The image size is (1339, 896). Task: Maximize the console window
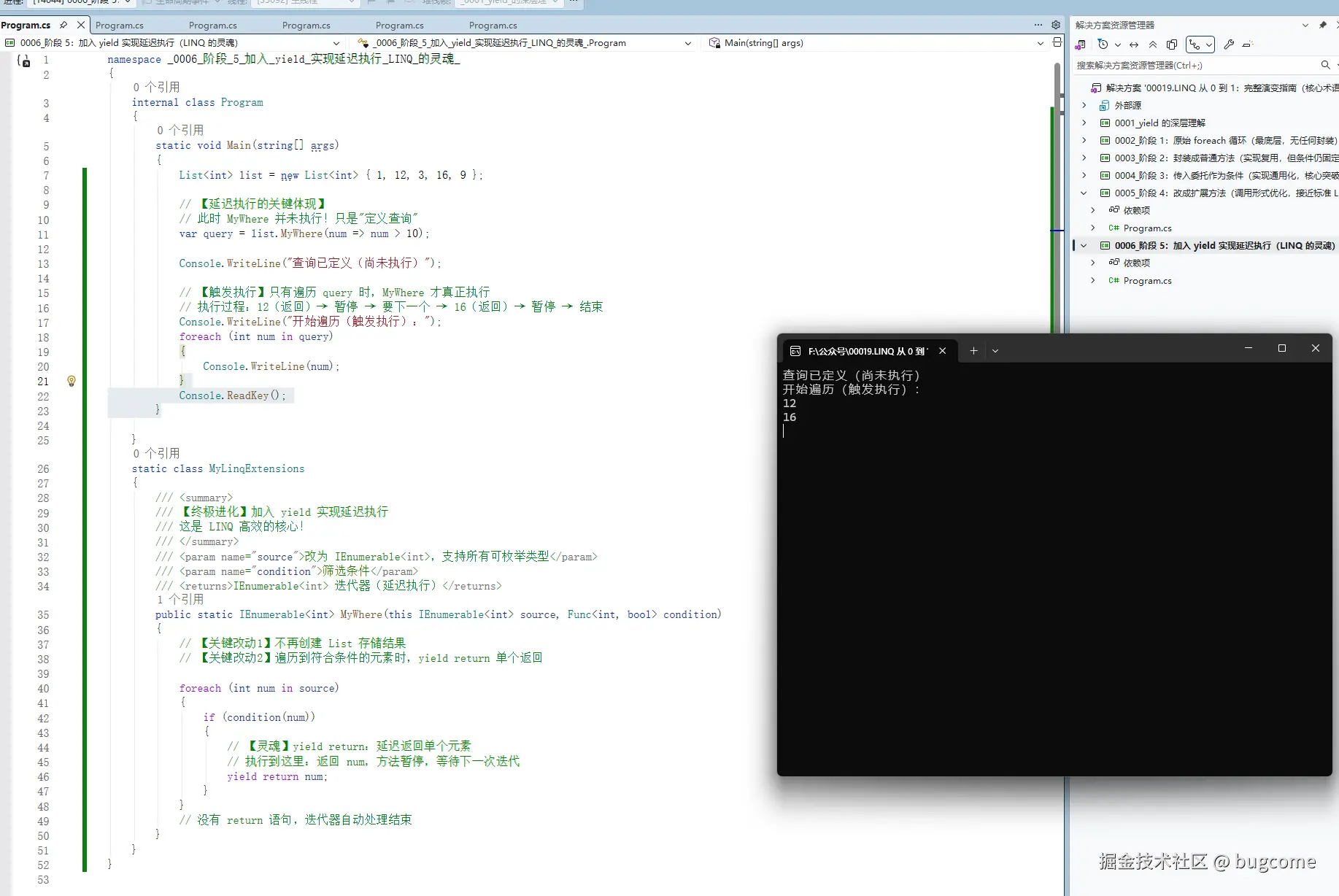1282,349
